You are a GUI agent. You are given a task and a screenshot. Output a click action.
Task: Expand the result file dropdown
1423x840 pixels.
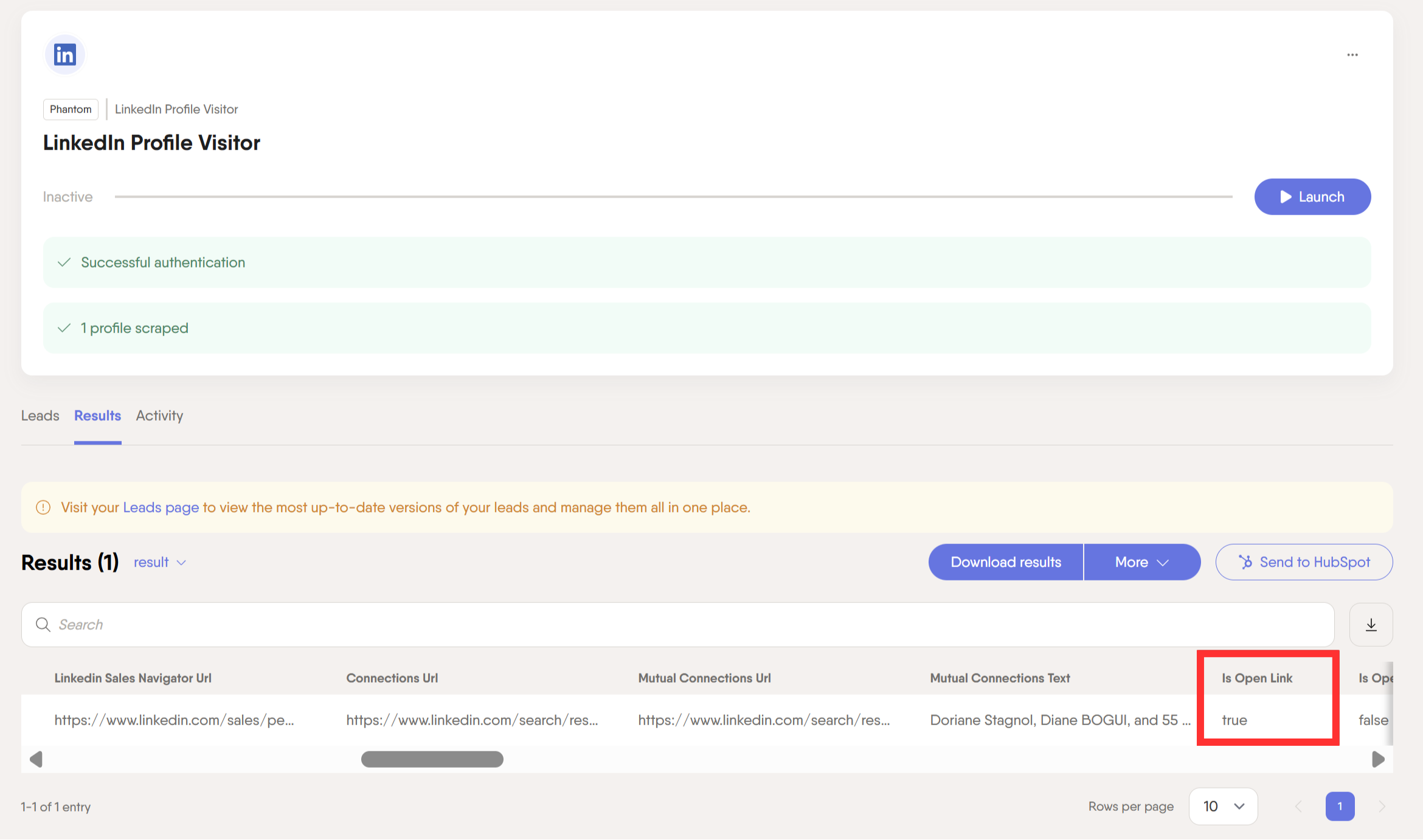(x=160, y=562)
